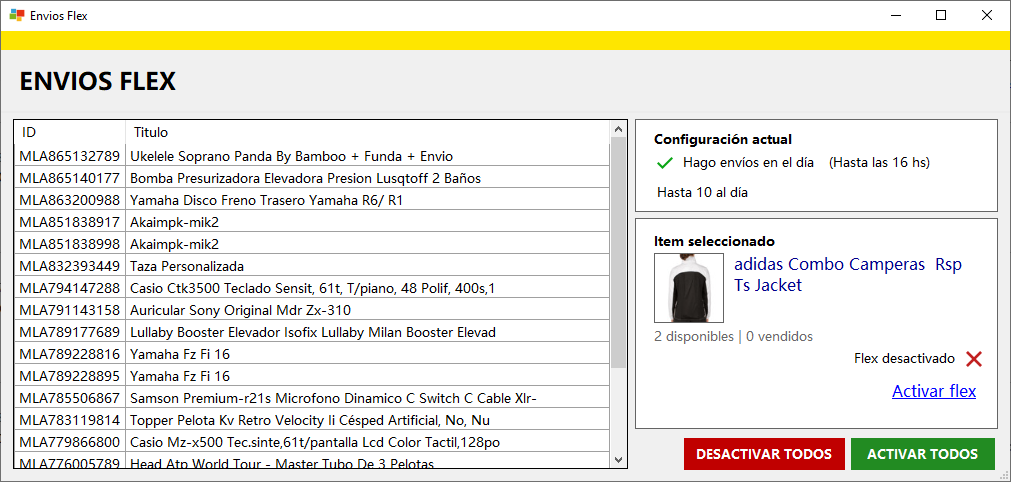Maximize the Envios Flex window

point(941,15)
